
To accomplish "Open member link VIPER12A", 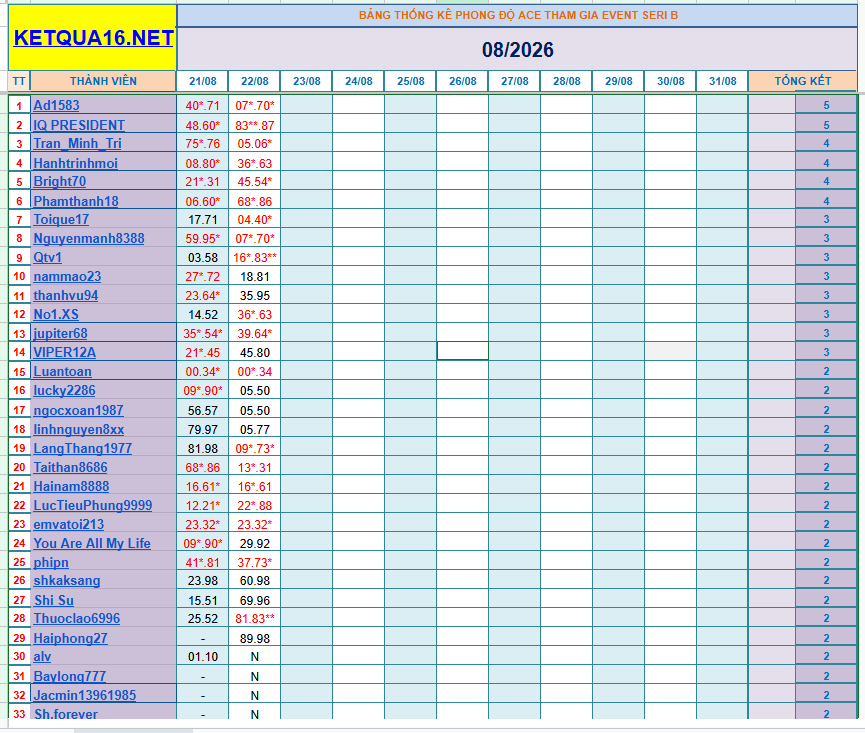I will point(65,352).
